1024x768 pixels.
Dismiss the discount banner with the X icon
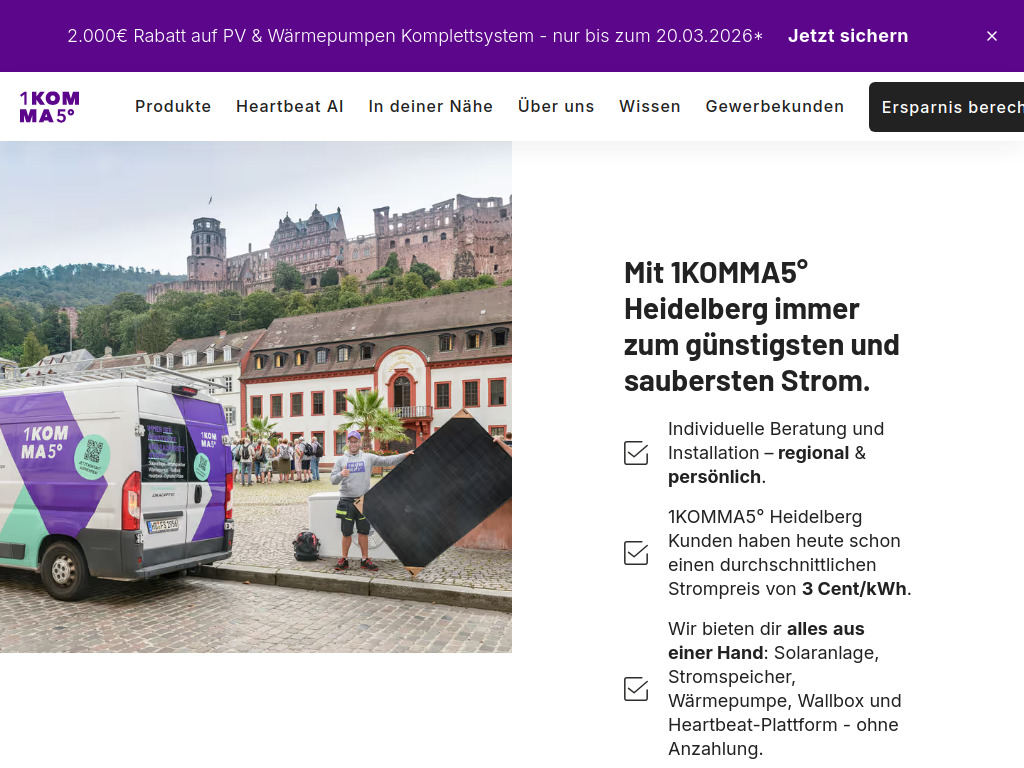(x=992, y=36)
